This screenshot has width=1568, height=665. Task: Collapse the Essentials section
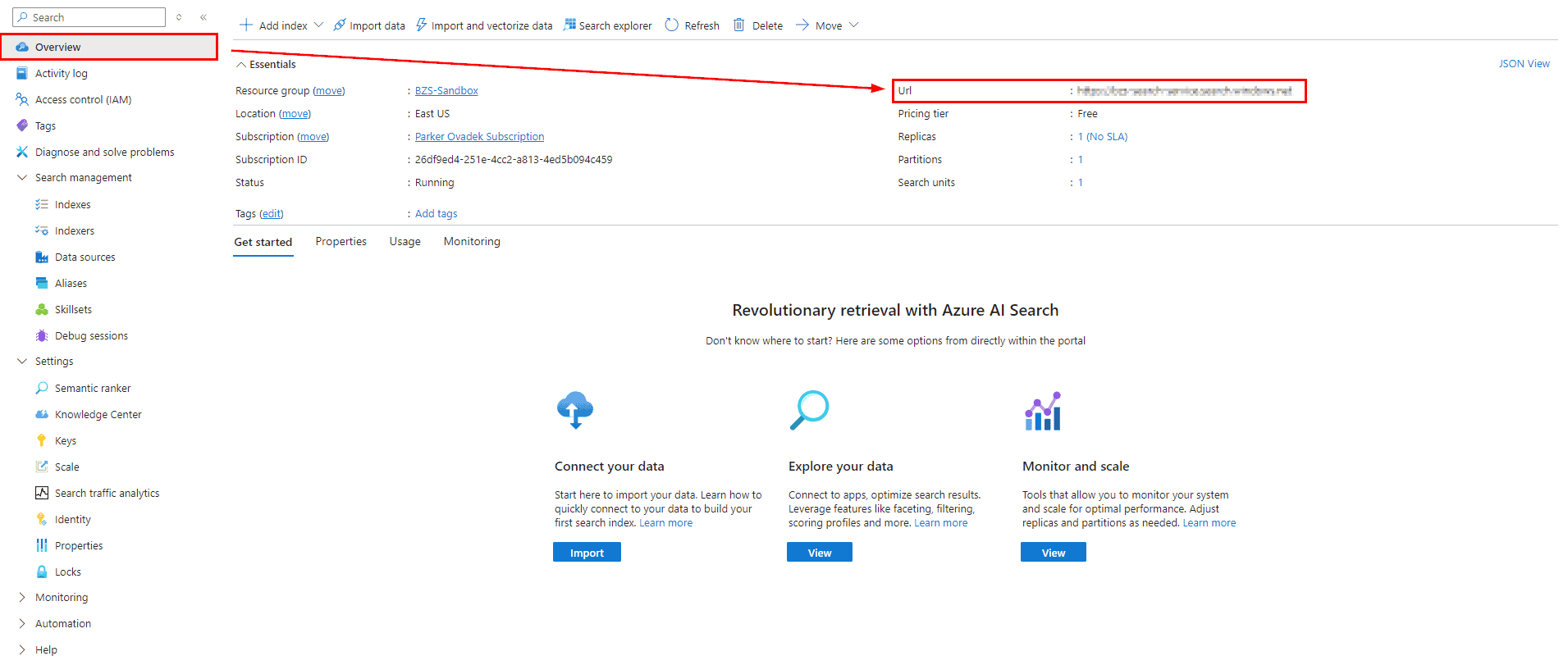click(241, 64)
